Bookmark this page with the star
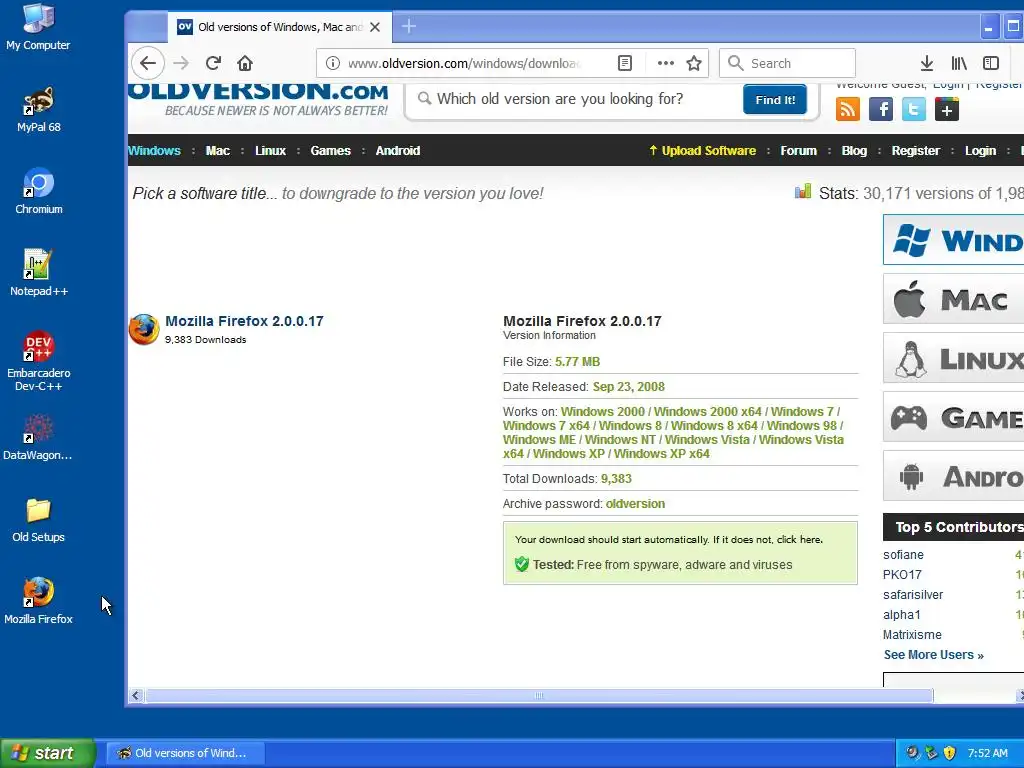The image size is (1024, 768). 694,63
